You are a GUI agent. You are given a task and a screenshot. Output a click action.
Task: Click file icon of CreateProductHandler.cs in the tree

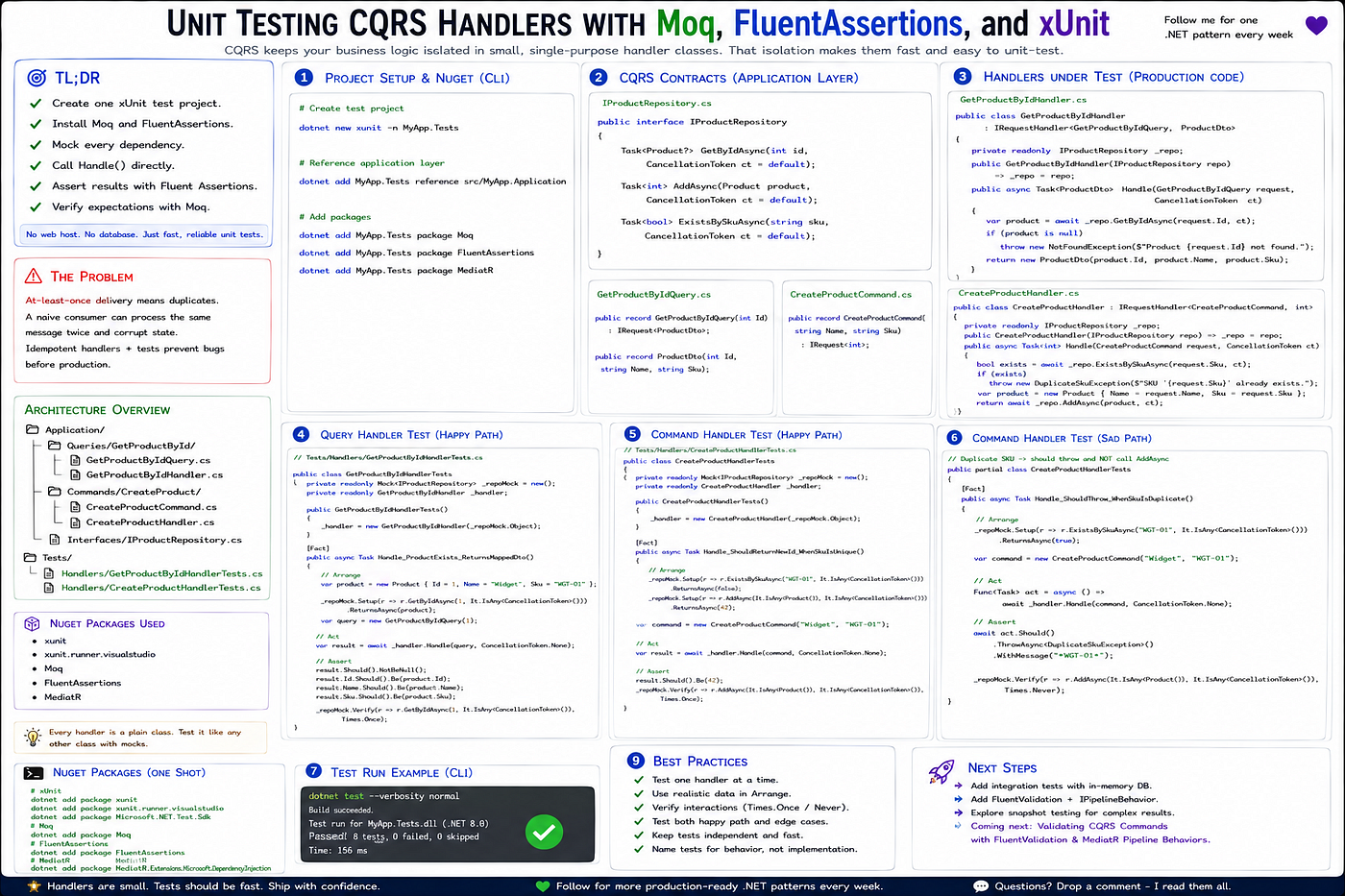(x=76, y=522)
